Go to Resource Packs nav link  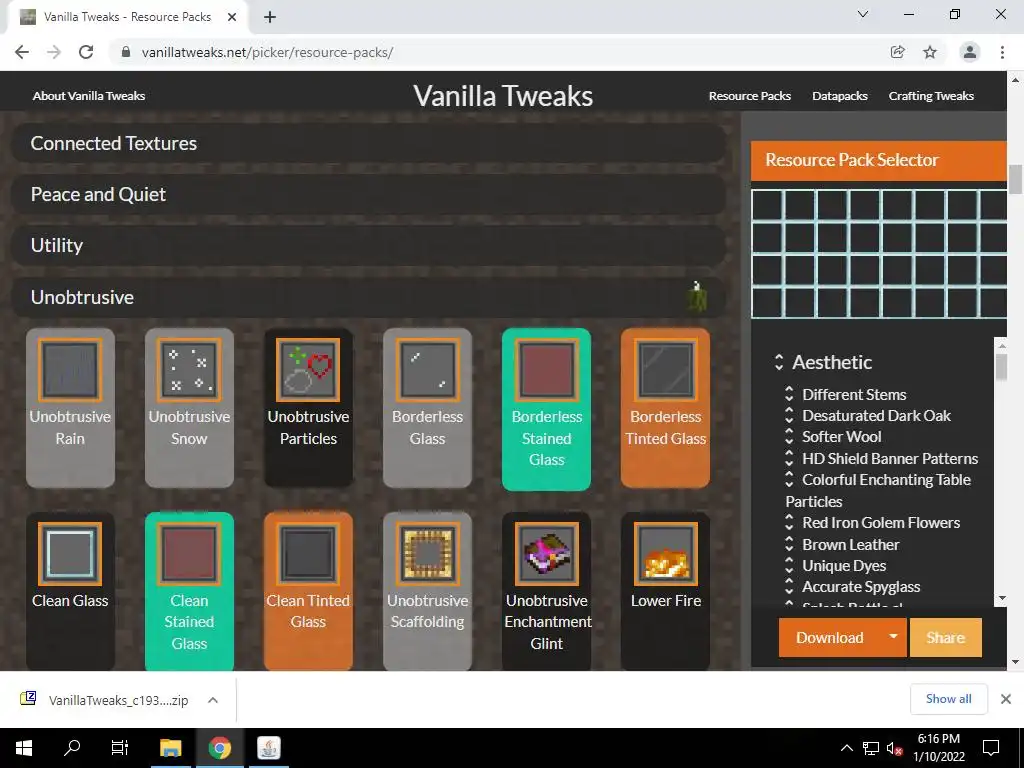click(x=750, y=95)
